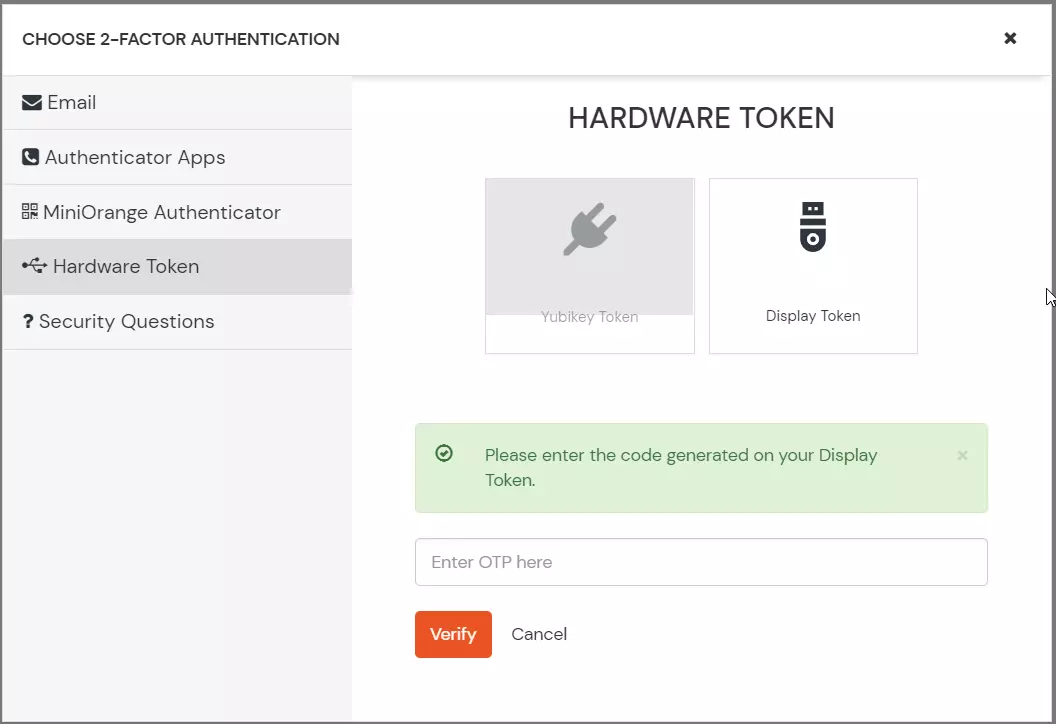Click the Enter OTP here field

coord(700,562)
